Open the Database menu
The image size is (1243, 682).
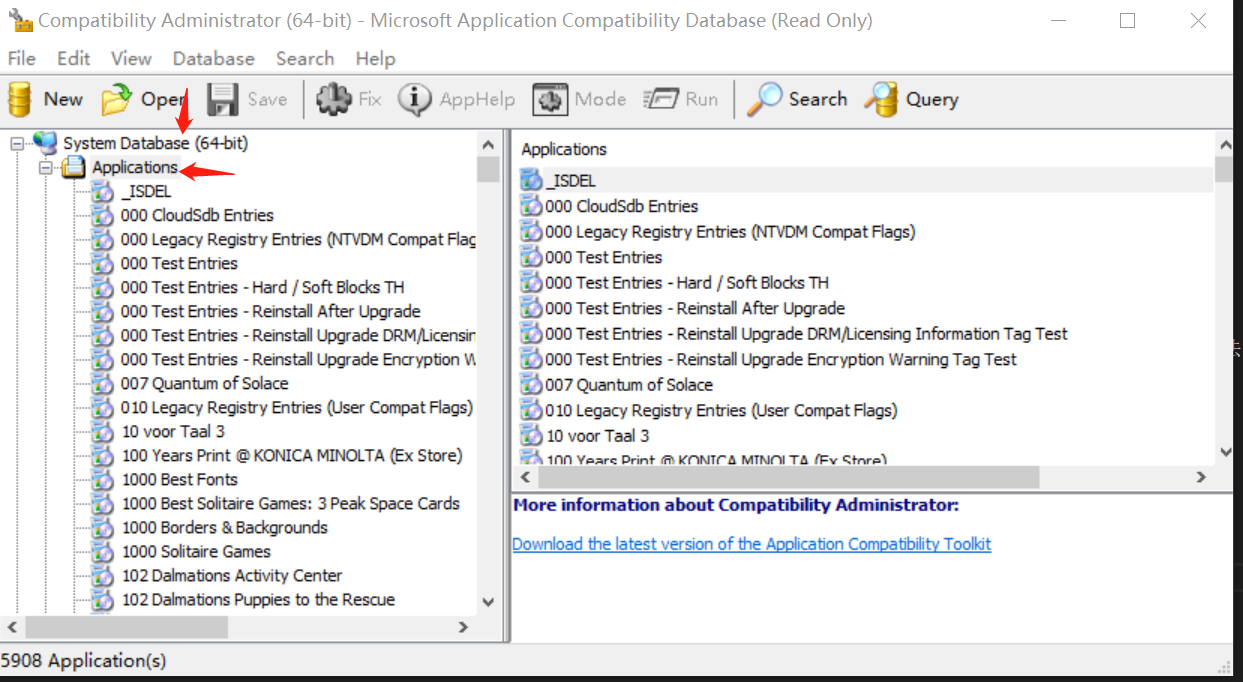coord(213,58)
